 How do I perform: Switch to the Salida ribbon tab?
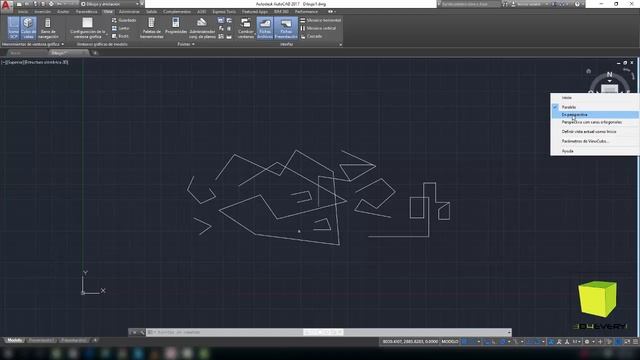click(x=151, y=12)
